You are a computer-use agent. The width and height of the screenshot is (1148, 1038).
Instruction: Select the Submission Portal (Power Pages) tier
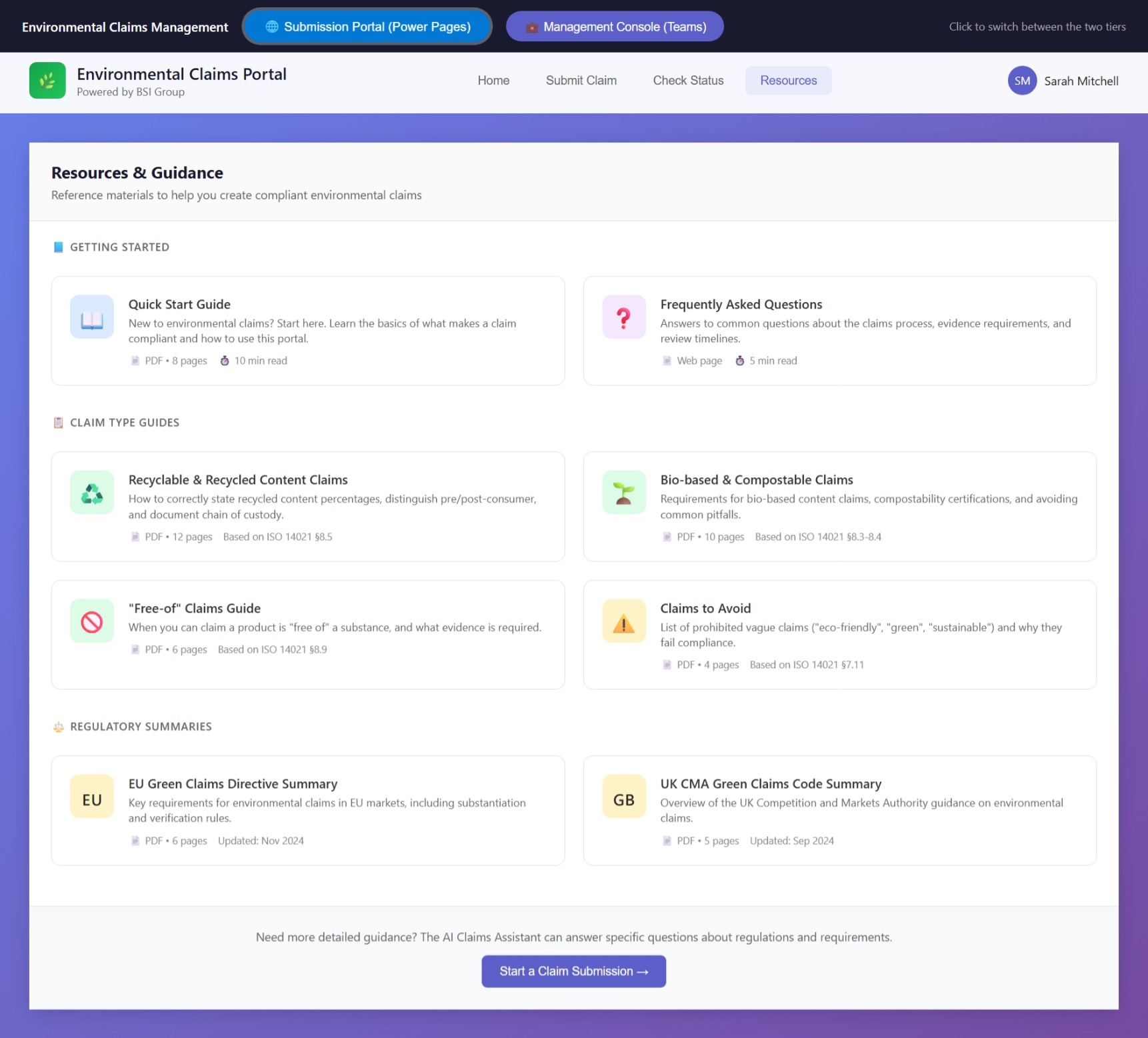(x=367, y=27)
